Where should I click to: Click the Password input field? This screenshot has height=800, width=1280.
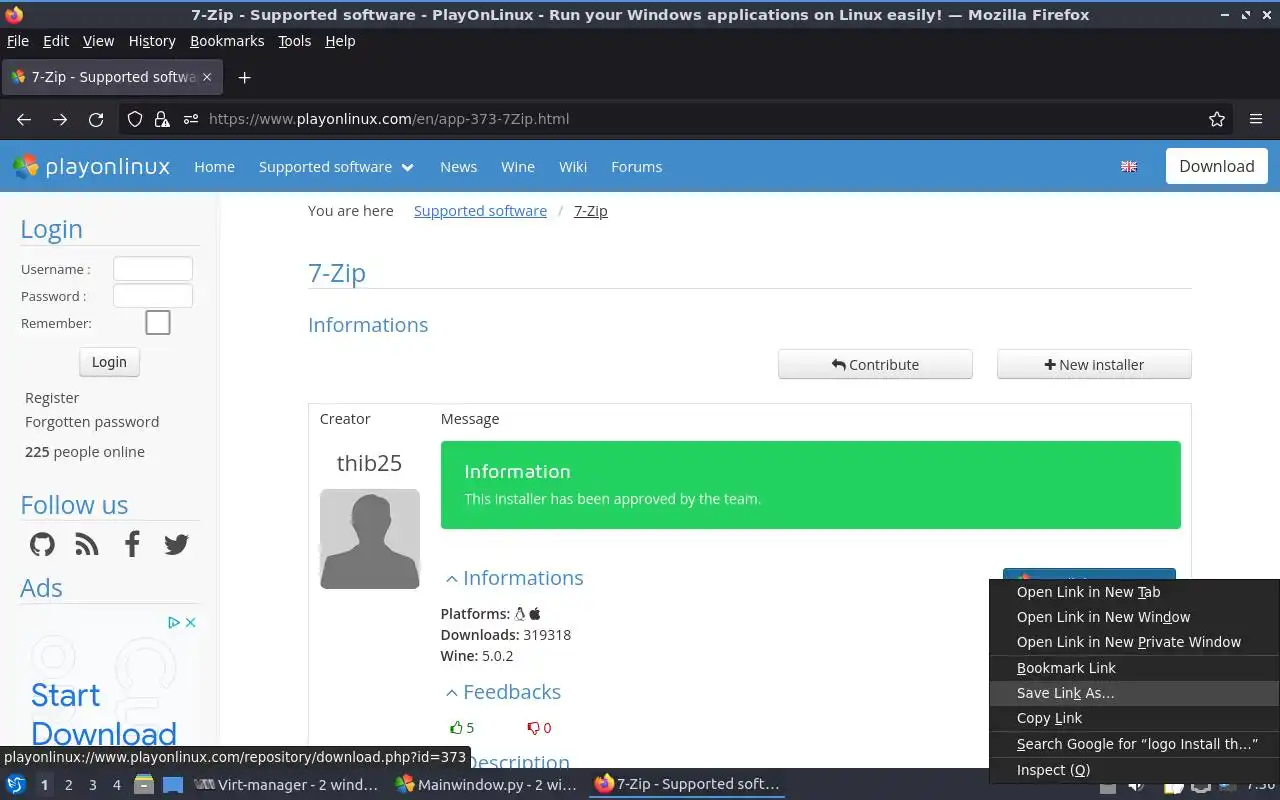point(153,296)
